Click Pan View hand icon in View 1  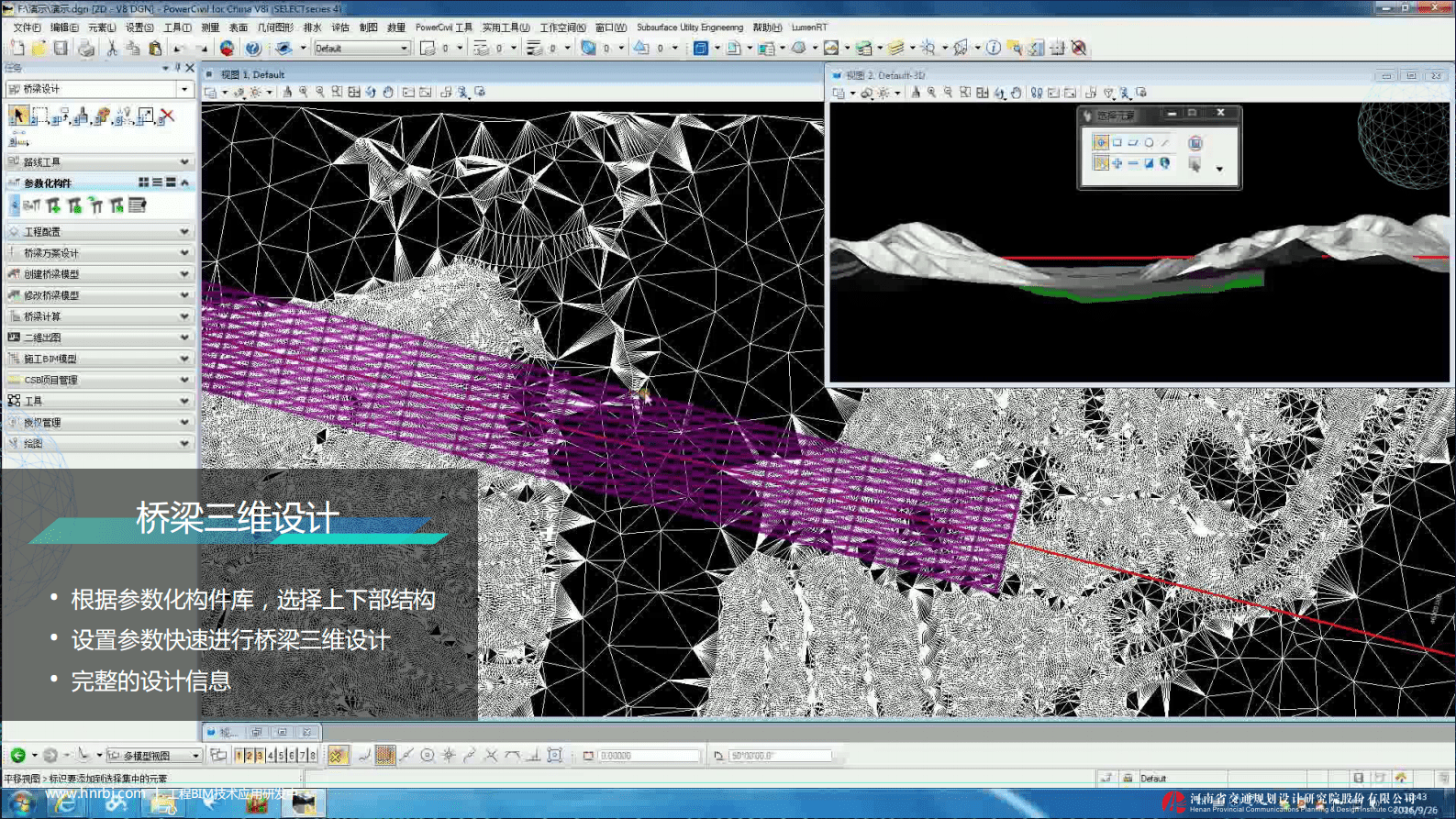click(388, 92)
